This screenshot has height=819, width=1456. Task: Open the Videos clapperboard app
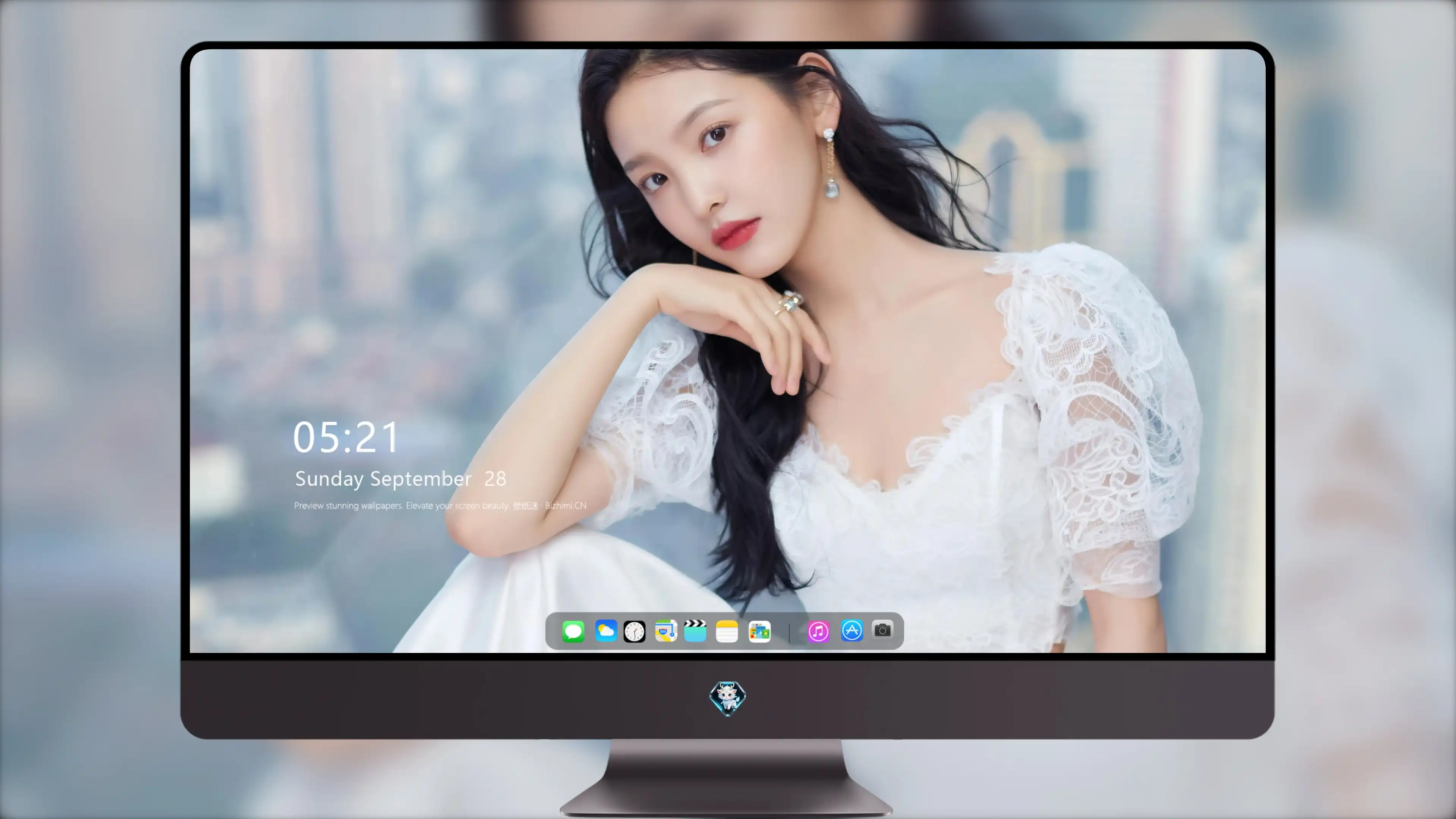(x=695, y=631)
